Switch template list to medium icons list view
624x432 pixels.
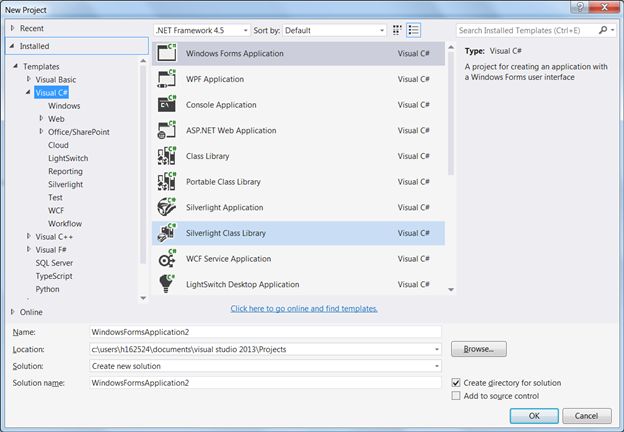coord(413,30)
